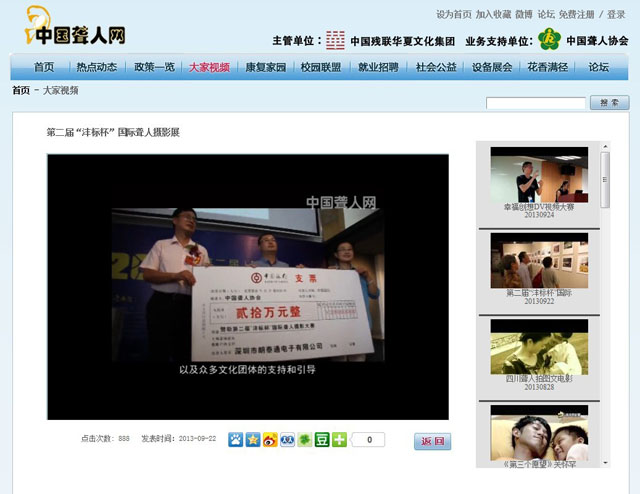Select 大家视频 navigation item
The width and height of the screenshot is (640, 494).
coord(209,67)
